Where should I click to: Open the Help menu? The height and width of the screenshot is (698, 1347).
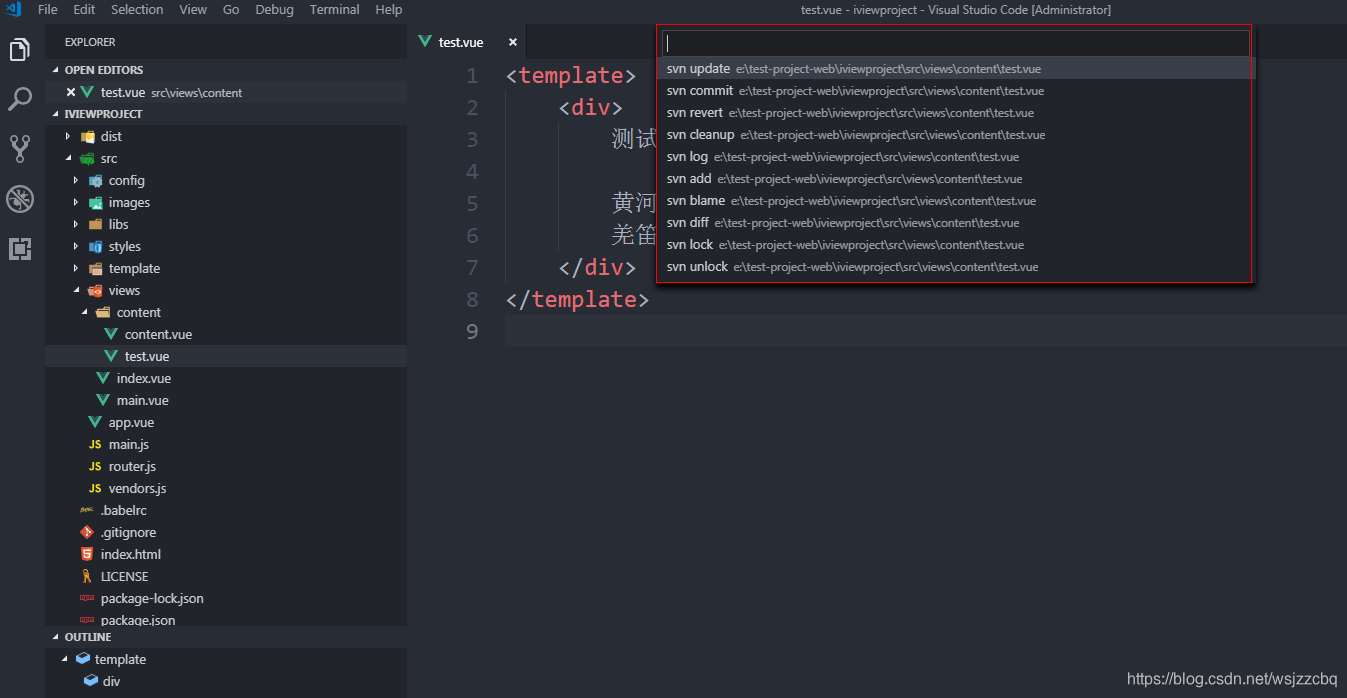click(x=389, y=10)
